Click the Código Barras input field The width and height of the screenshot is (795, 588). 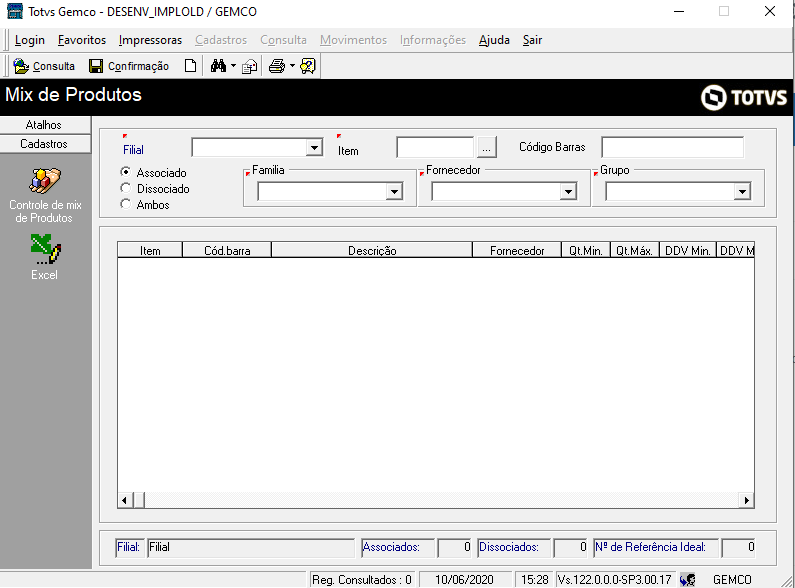click(x=672, y=148)
